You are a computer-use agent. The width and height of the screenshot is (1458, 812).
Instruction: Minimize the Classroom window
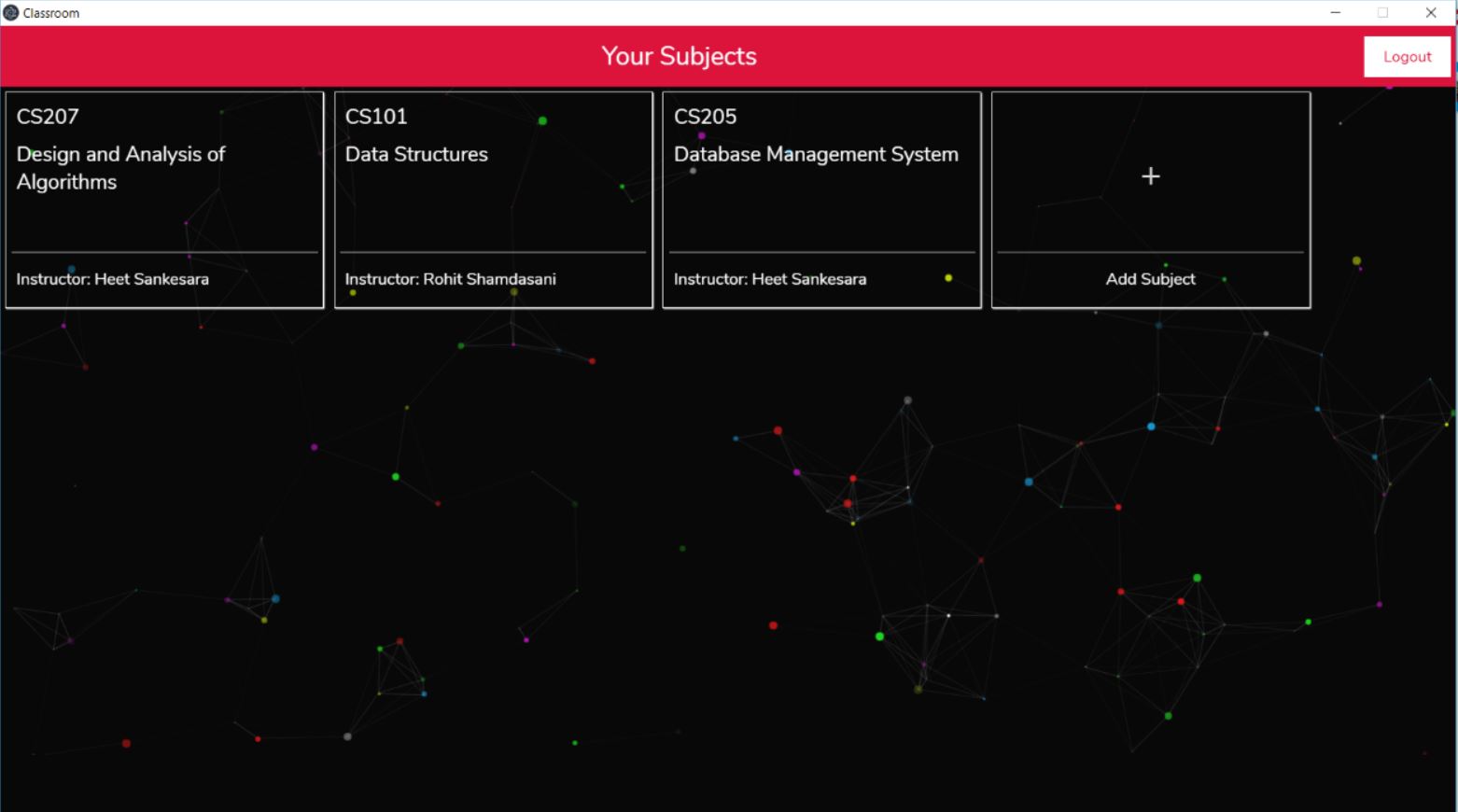[x=1335, y=13]
